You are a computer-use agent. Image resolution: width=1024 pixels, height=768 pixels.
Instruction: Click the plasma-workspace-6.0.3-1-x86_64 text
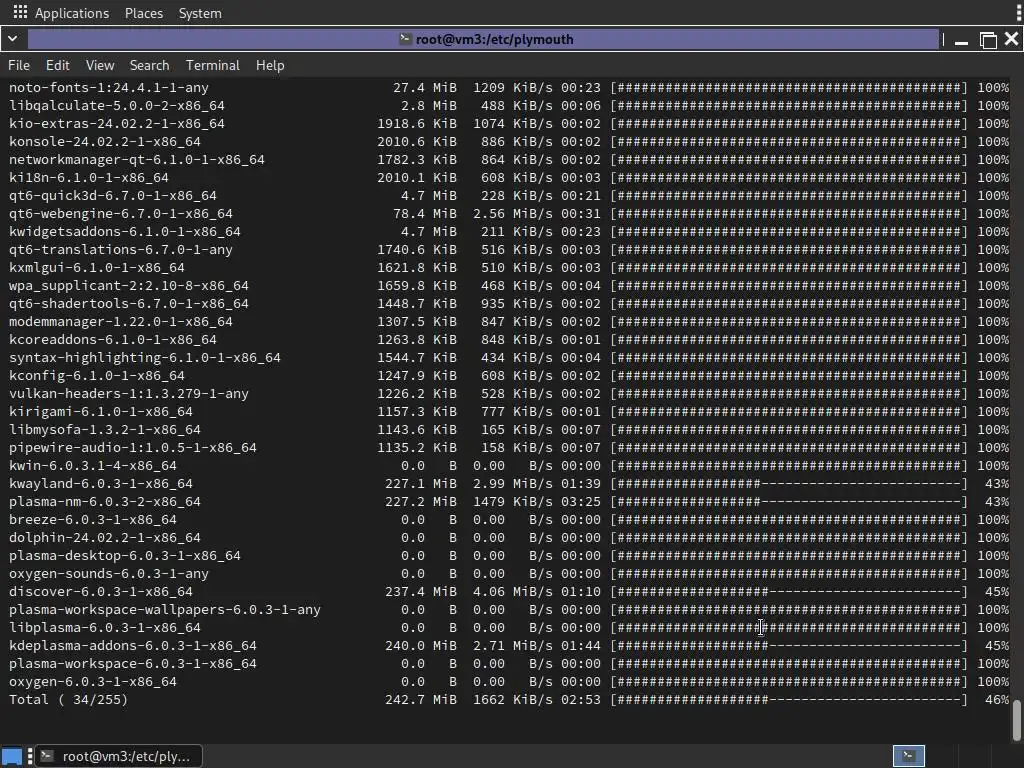tap(133, 664)
